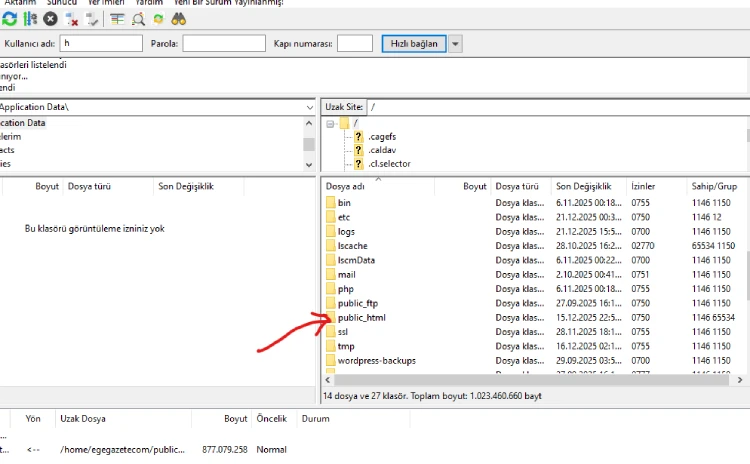
Task: Click the Uzak Dosya queue column header
Action: click(x=123, y=419)
